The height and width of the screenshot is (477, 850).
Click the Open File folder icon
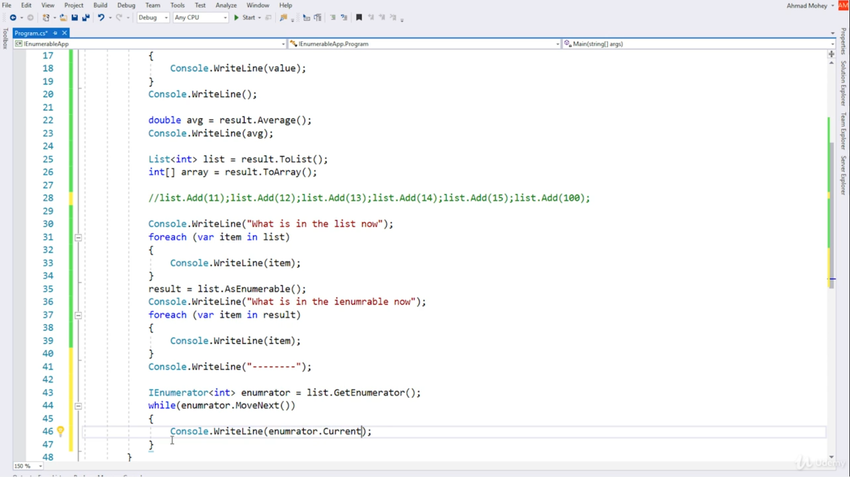[x=63, y=17]
